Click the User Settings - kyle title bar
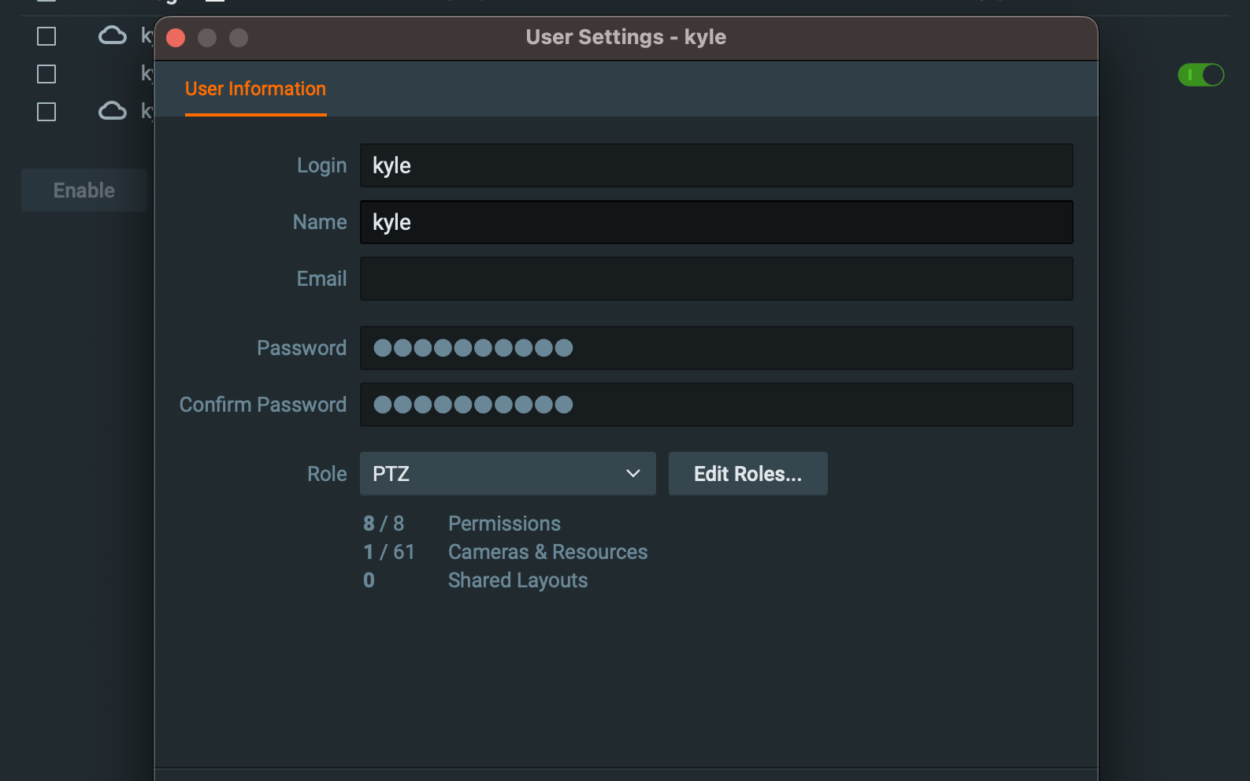 tap(626, 38)
